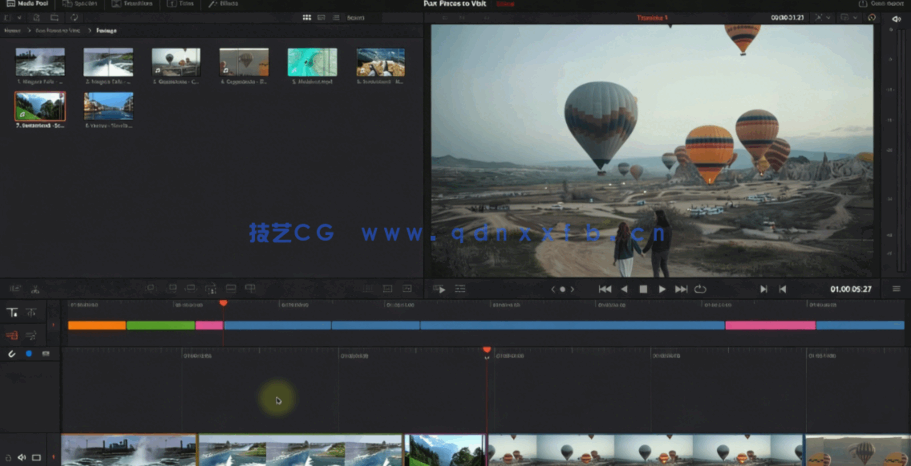Stop playback
Viewport: 911px width, 466px height.
(x=643, y=289)
